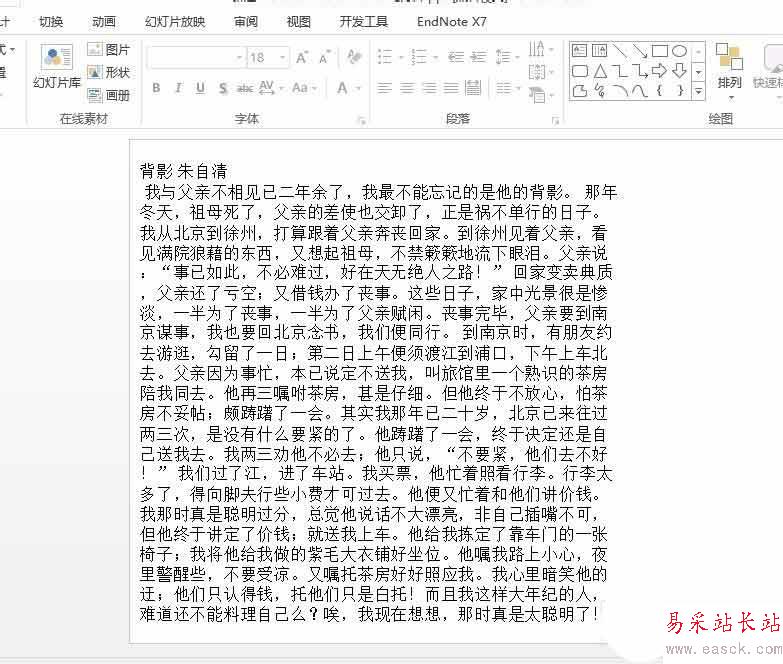Screen dimensions: 783x664
Task: Click the Decrease Font Size icon
Action: point(324,57)
